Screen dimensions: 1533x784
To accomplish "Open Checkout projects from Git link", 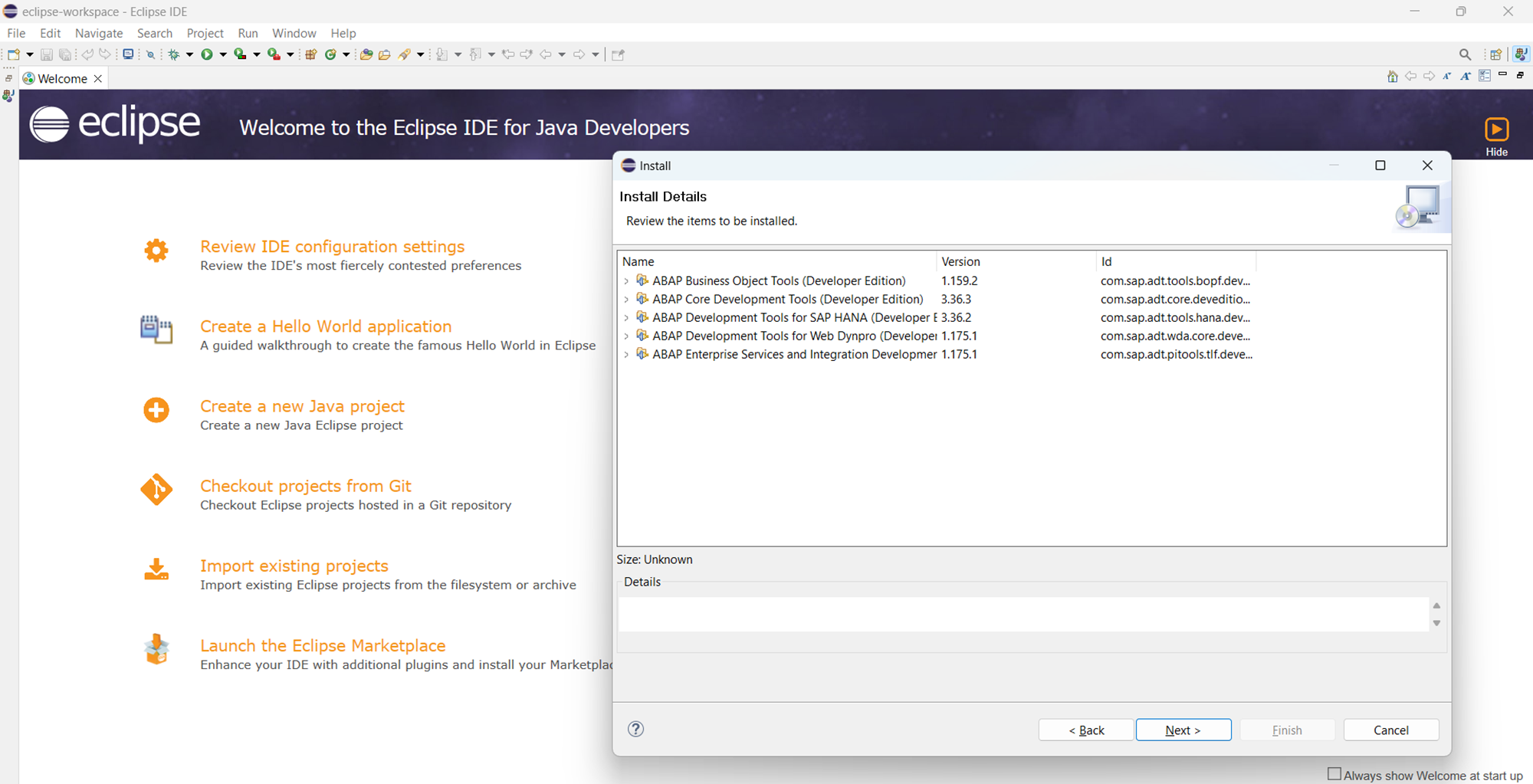I will tap(305, 486).
